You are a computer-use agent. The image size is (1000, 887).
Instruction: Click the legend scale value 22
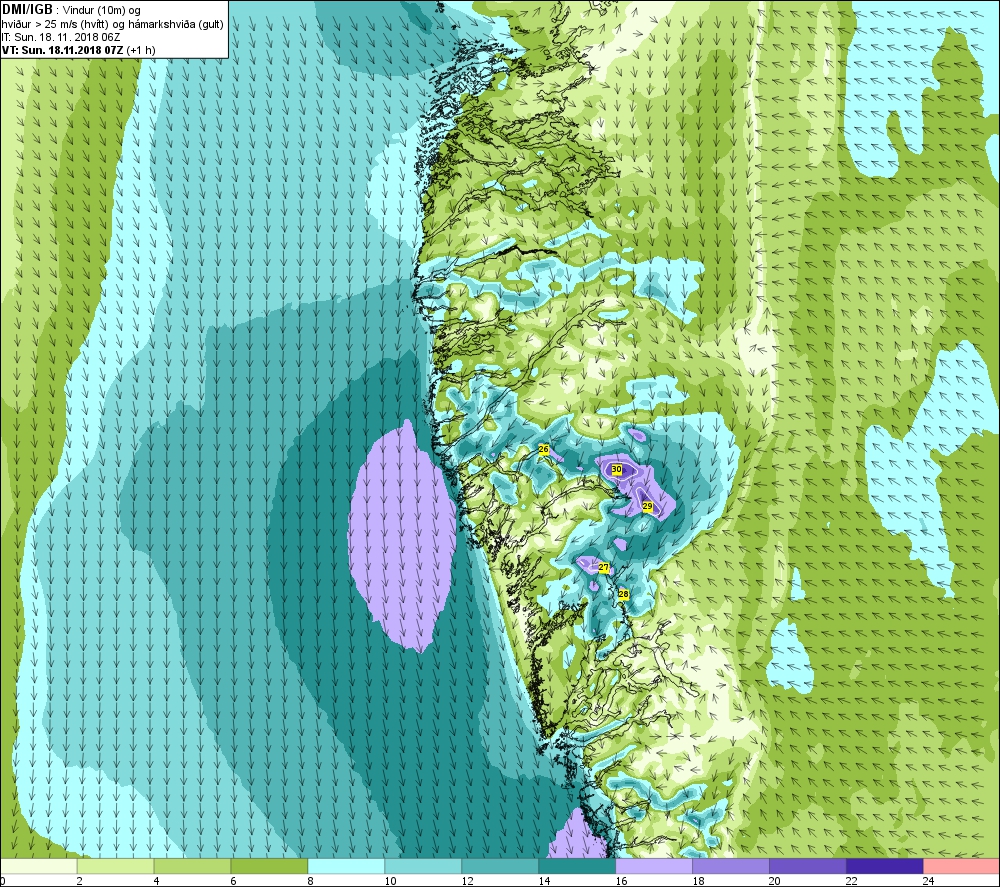(852, 881)
